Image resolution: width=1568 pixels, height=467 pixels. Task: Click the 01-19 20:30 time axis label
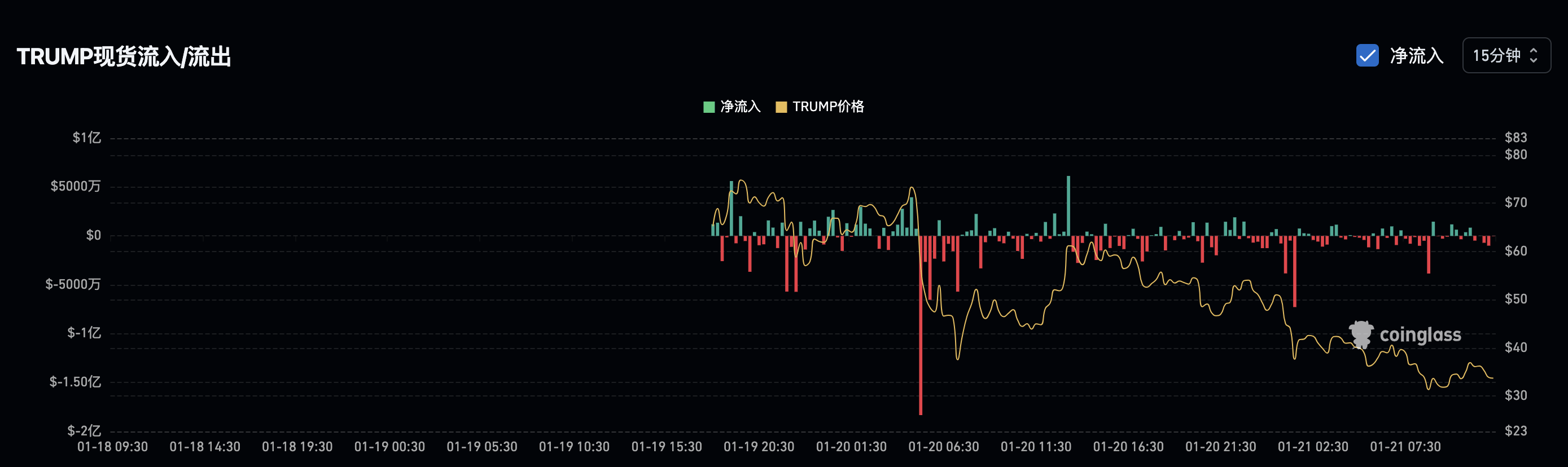[x=759, y=447]
